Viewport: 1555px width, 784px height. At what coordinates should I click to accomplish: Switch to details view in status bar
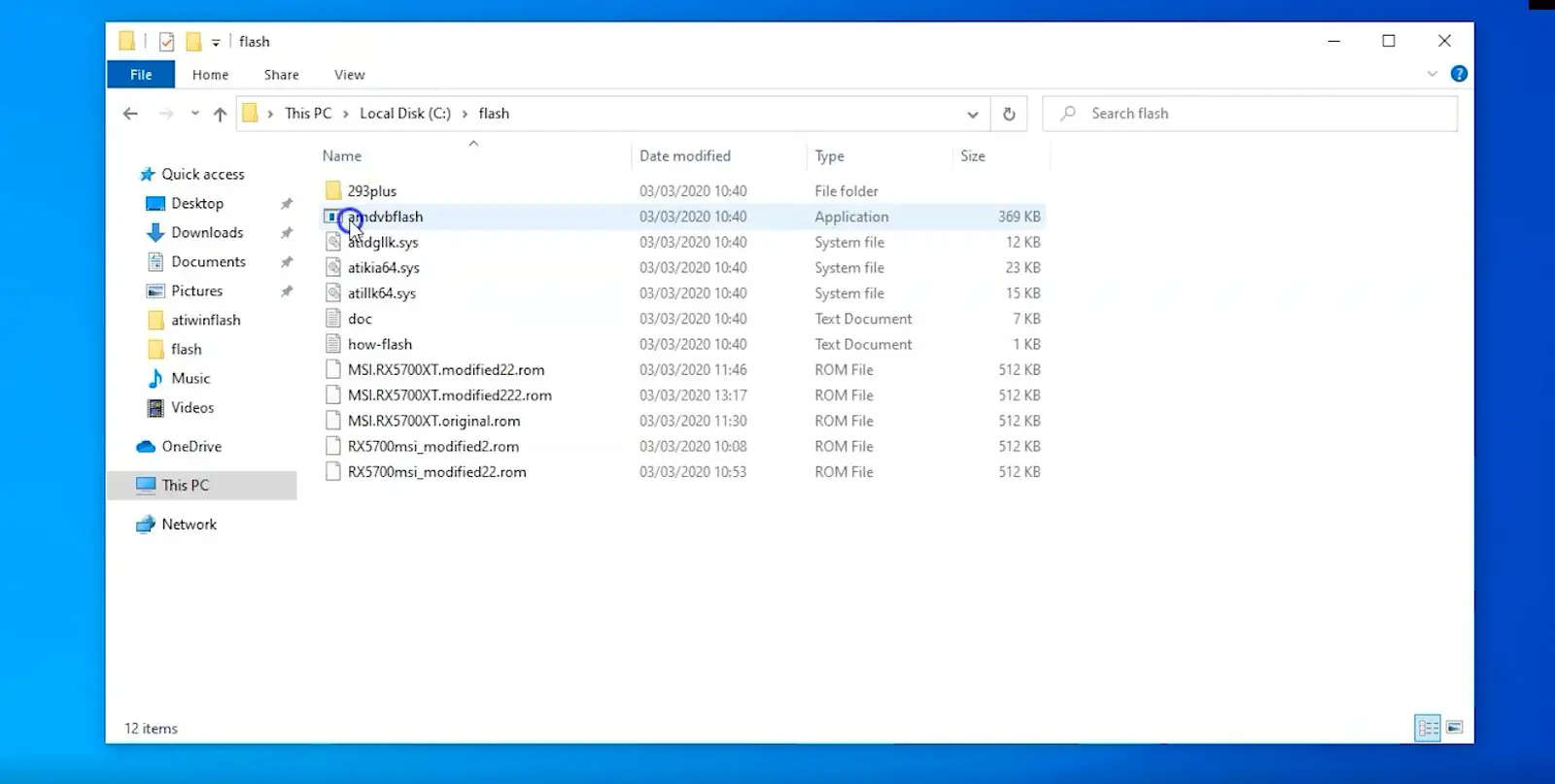click(1427, 728)
